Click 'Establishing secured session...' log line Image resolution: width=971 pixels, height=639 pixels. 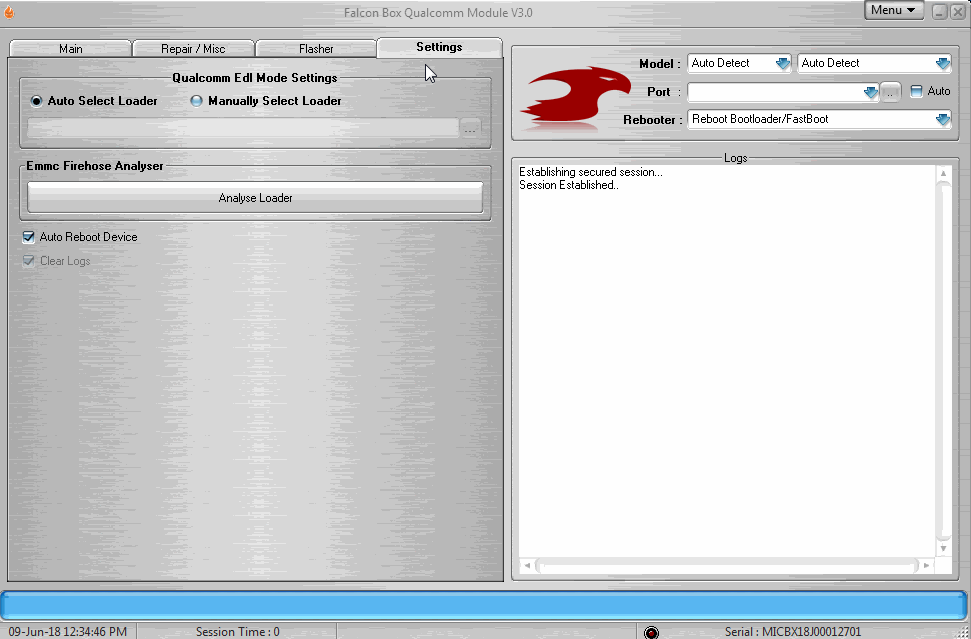(x=591, y=172)
